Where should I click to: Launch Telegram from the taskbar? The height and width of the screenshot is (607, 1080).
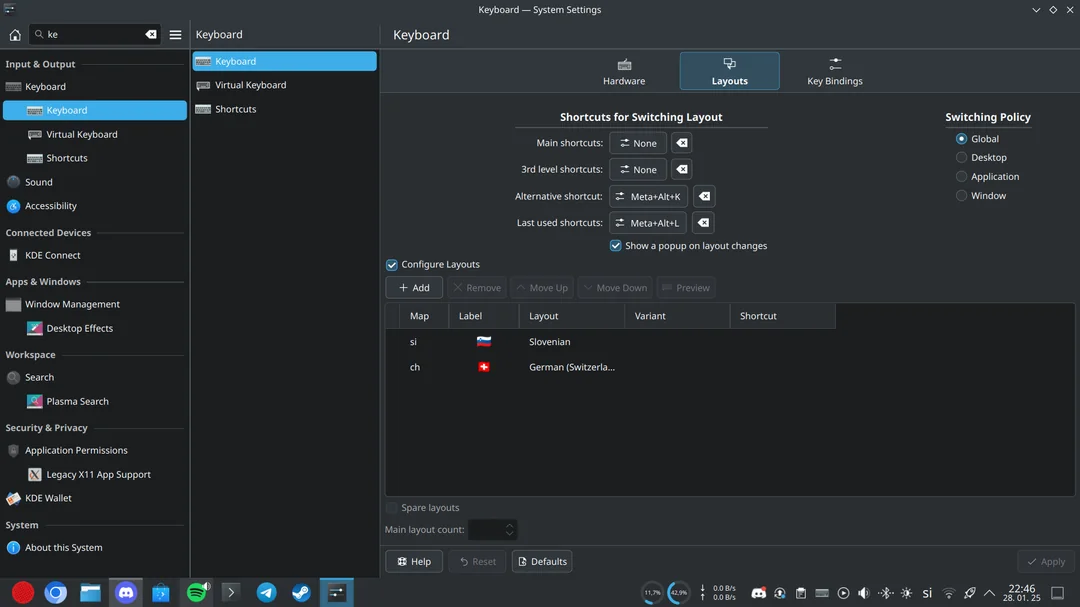click(267, 593)
